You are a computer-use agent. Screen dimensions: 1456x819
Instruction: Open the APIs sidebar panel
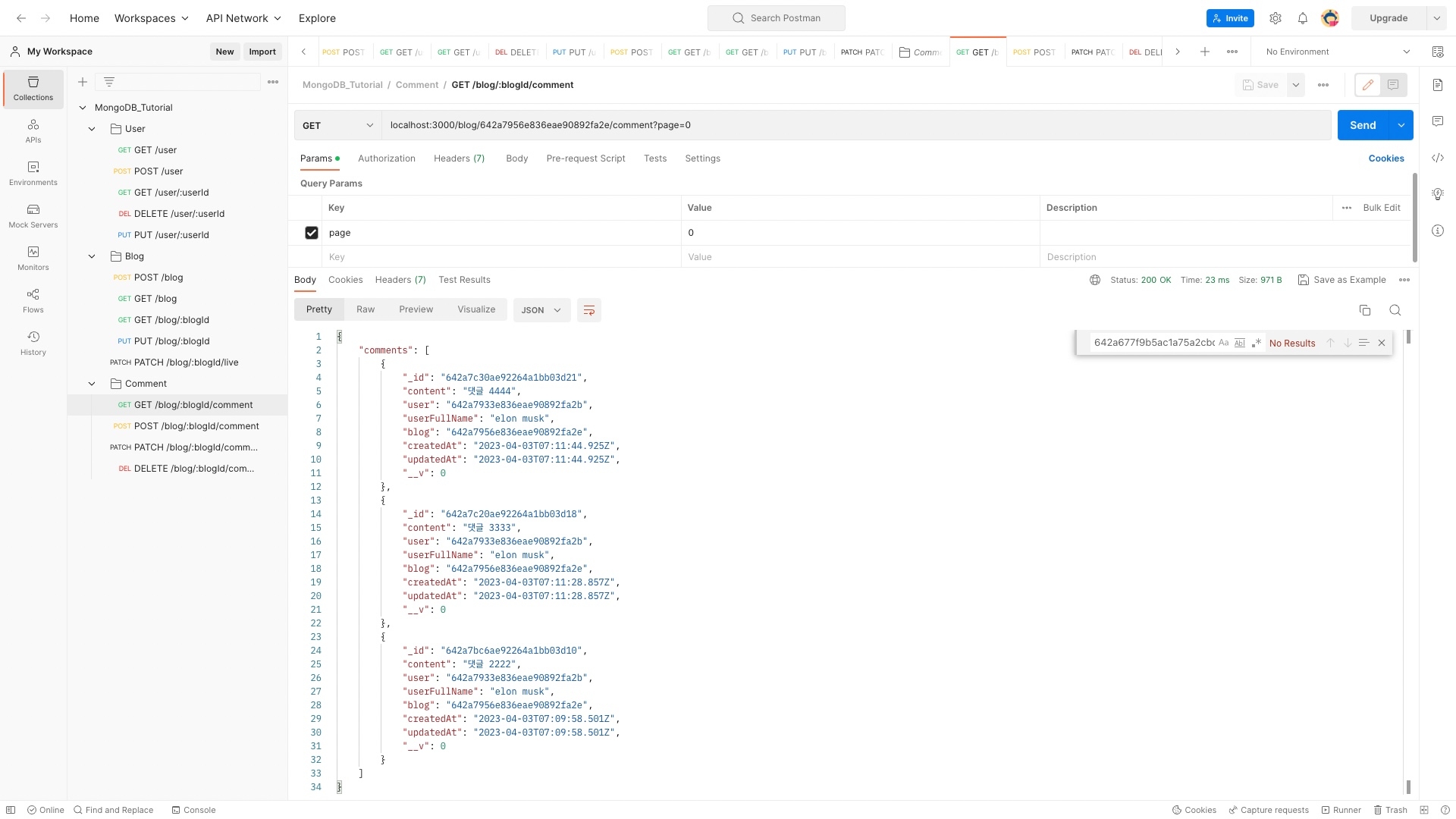[33, 130]
